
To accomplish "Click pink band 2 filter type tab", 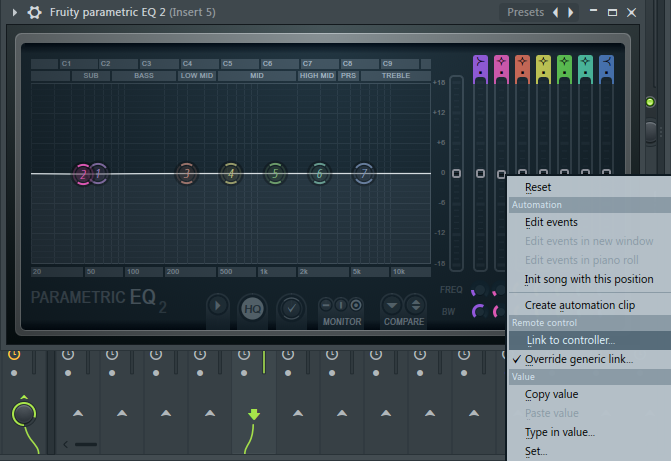I will [501, 68].
